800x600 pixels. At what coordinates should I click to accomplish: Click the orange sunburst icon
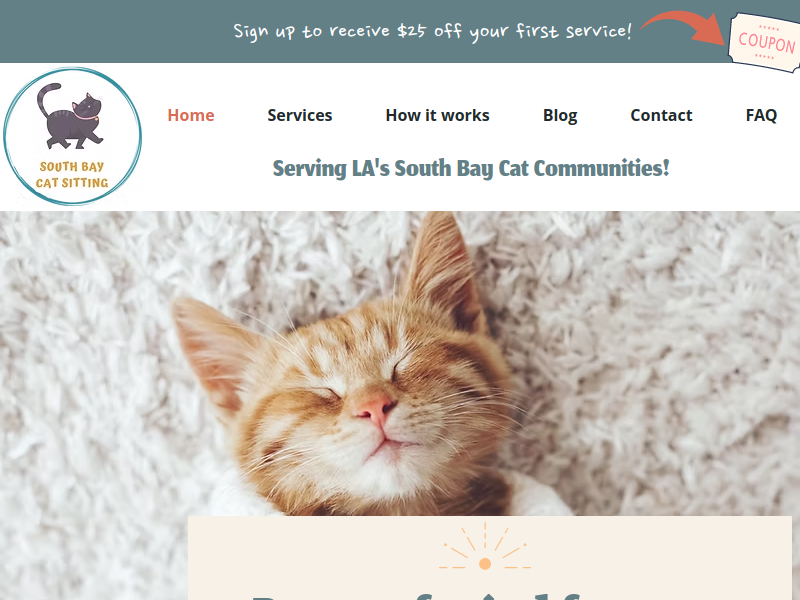[485, 546]
